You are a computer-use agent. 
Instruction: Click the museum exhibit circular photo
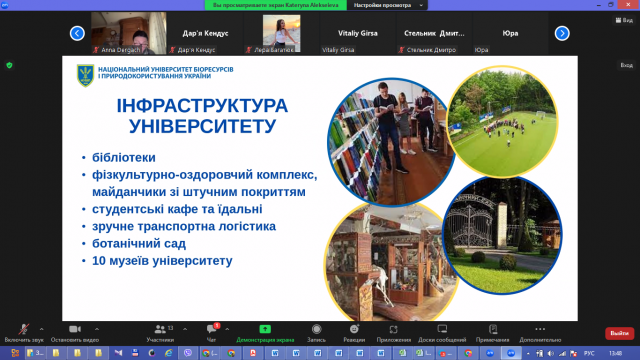click(390, 263)
